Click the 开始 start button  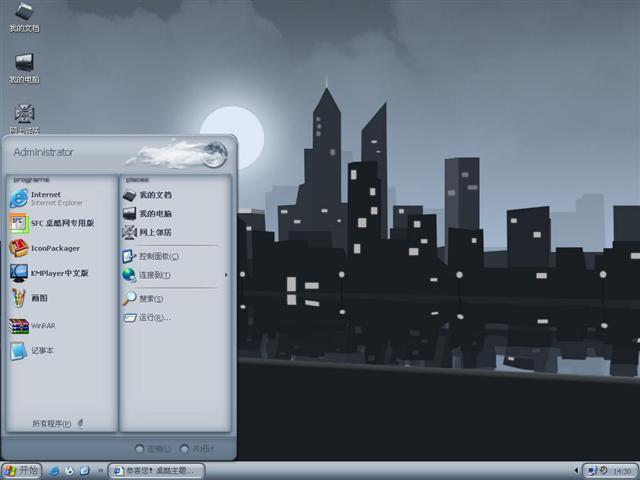21,471
